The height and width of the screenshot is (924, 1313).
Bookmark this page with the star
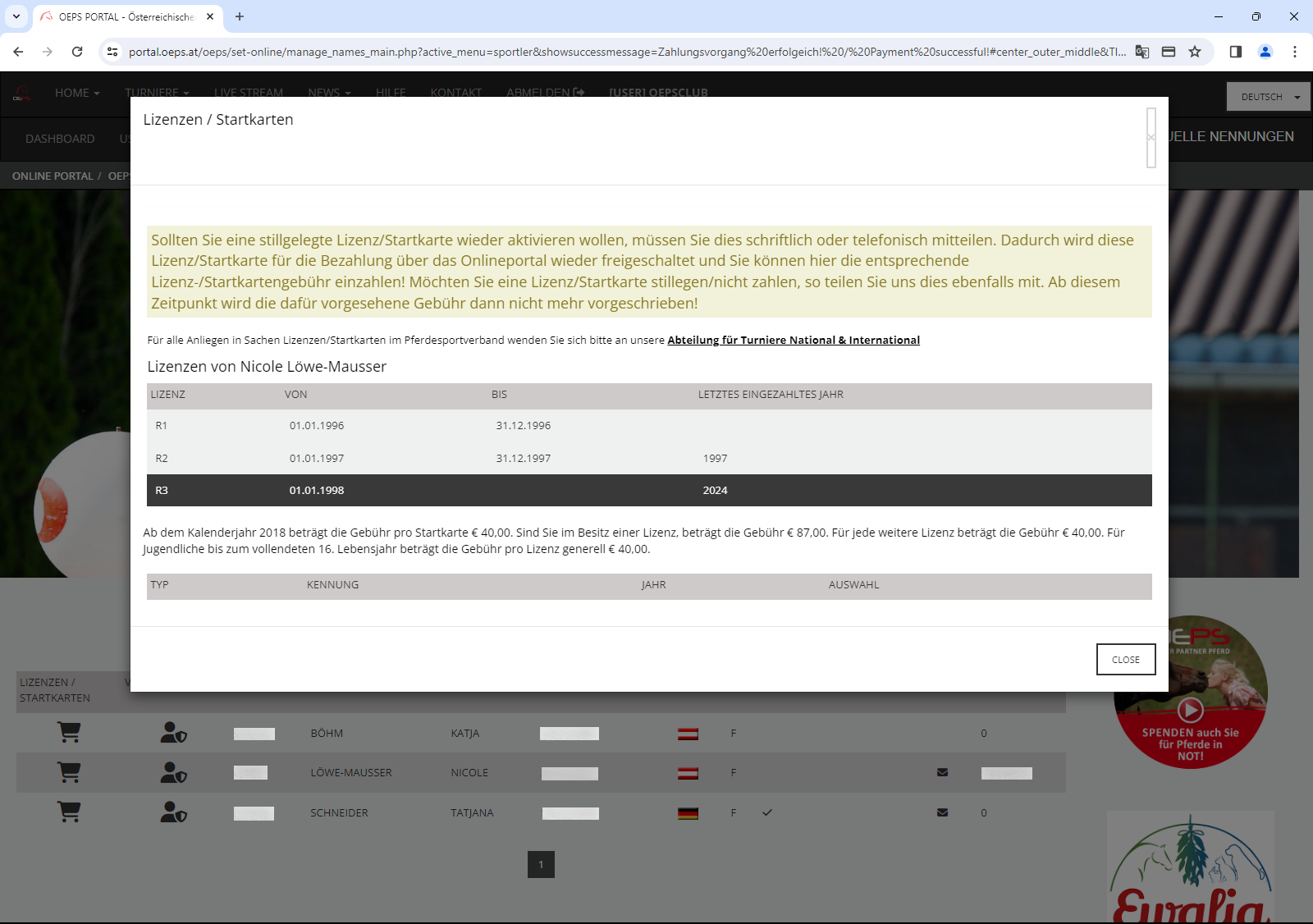click(x=1195, y=52)
